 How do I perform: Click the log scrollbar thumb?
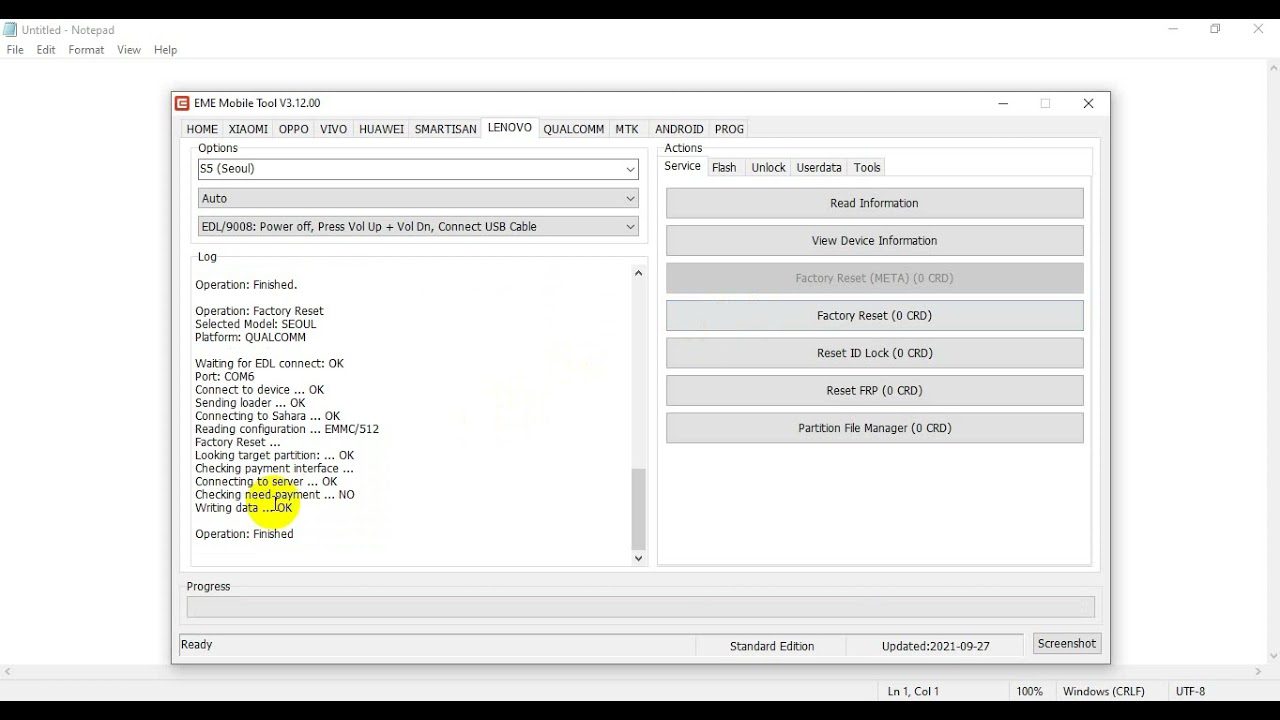639,509
